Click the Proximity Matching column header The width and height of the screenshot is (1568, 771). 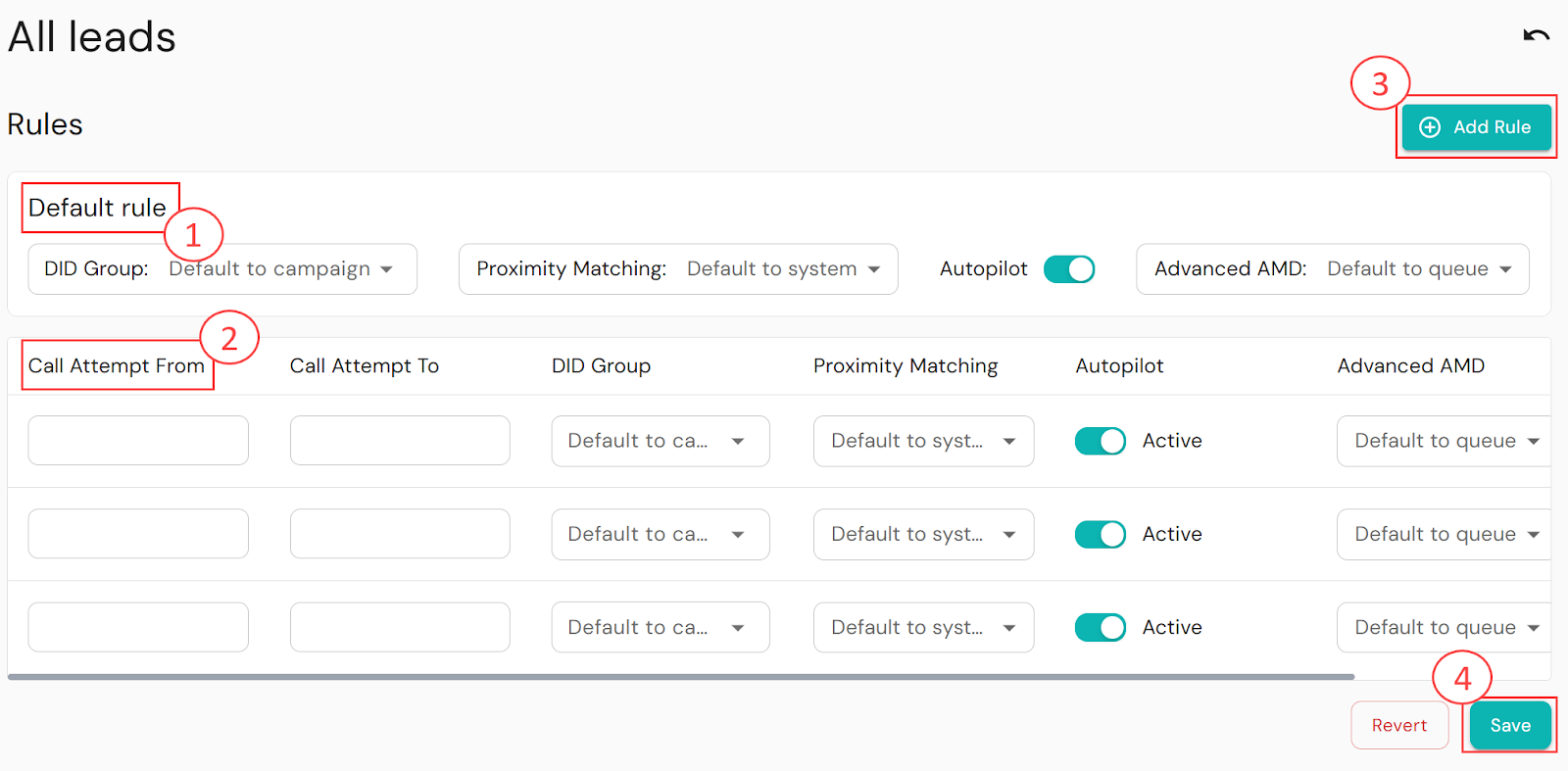(906, 366)
